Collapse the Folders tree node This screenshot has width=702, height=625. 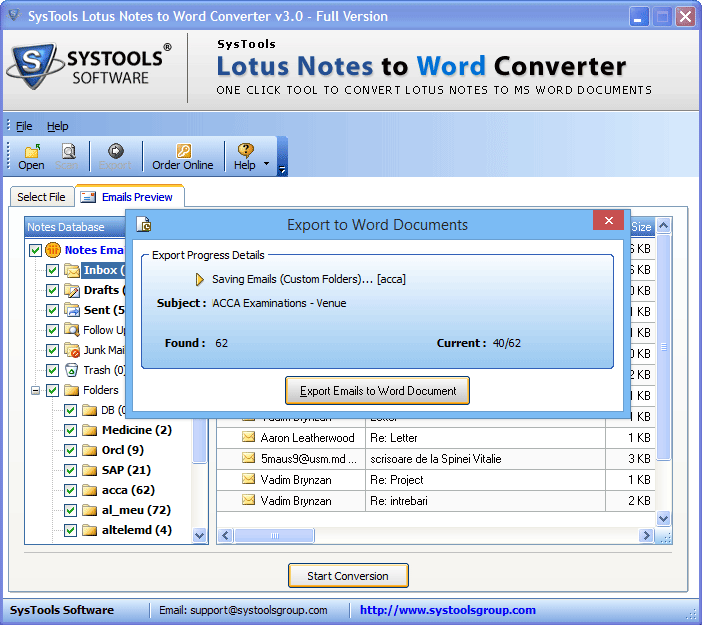(36, 390)
